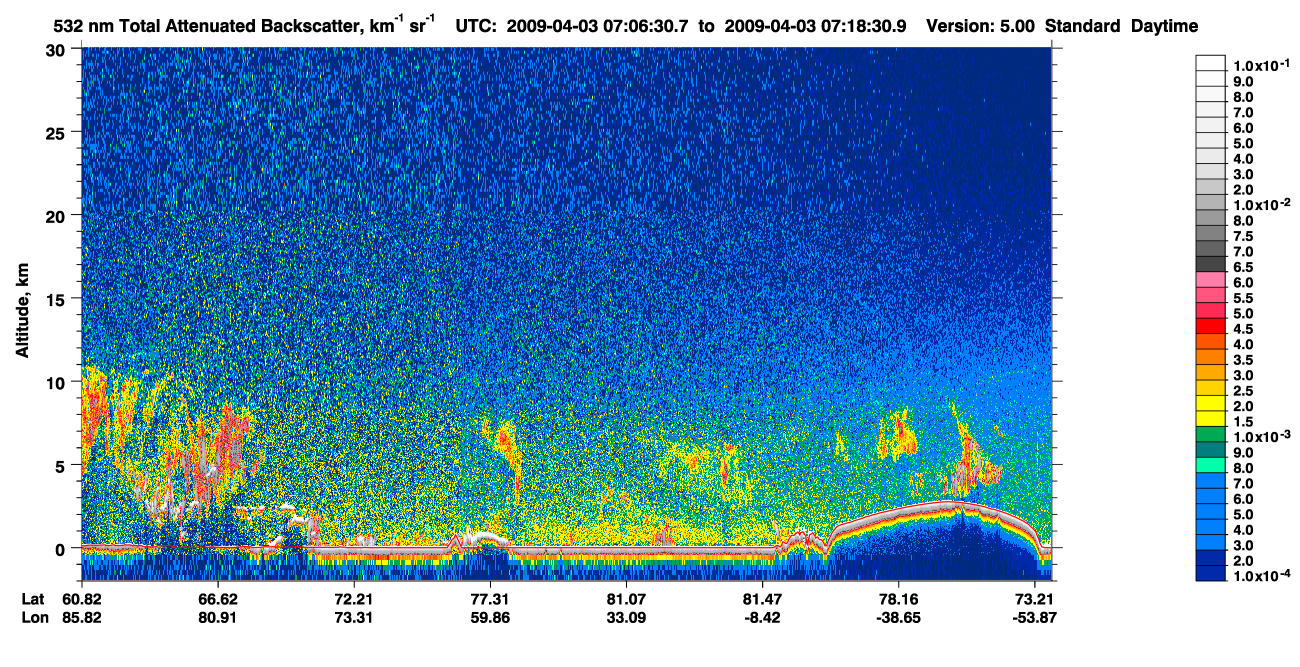
Task: Select latitude value 73.21
Action: (1033, 599)
